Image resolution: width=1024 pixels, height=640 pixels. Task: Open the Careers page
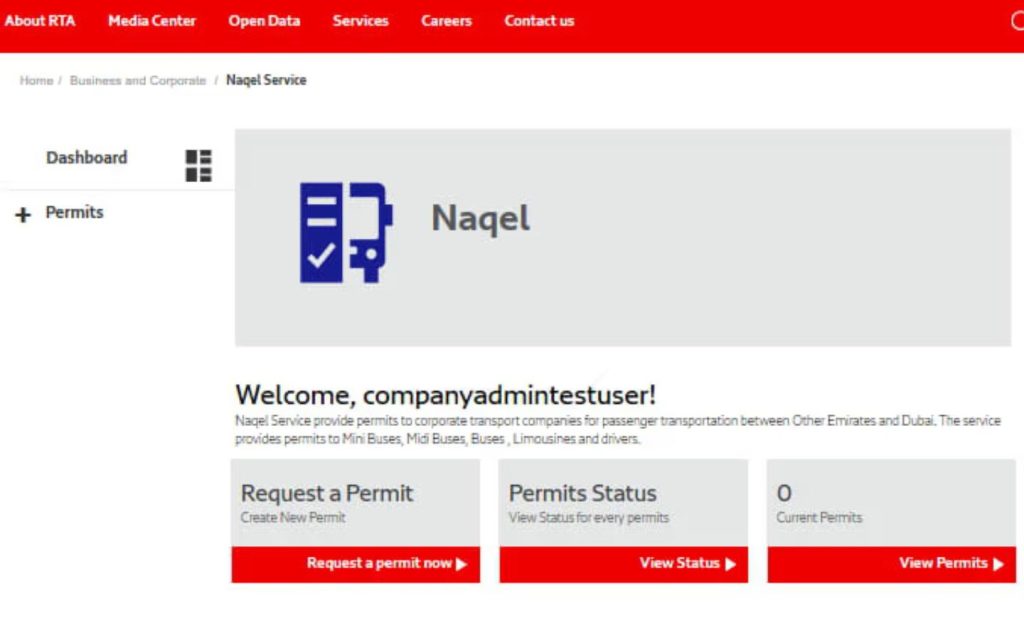(446, 20)
